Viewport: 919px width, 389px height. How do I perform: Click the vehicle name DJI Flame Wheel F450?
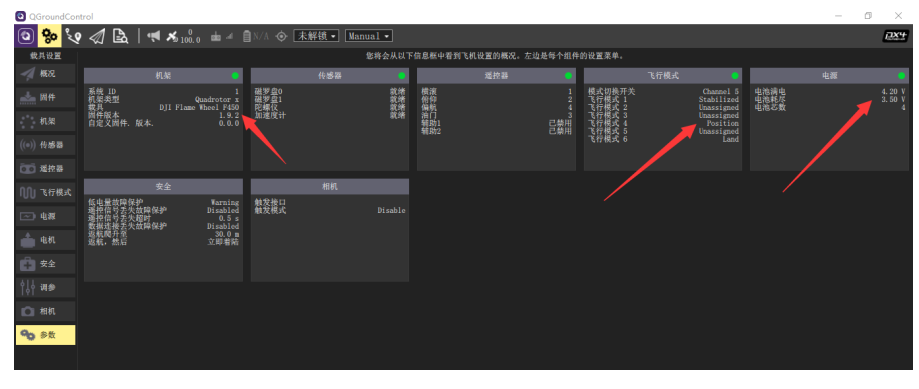tap(199, 108)
